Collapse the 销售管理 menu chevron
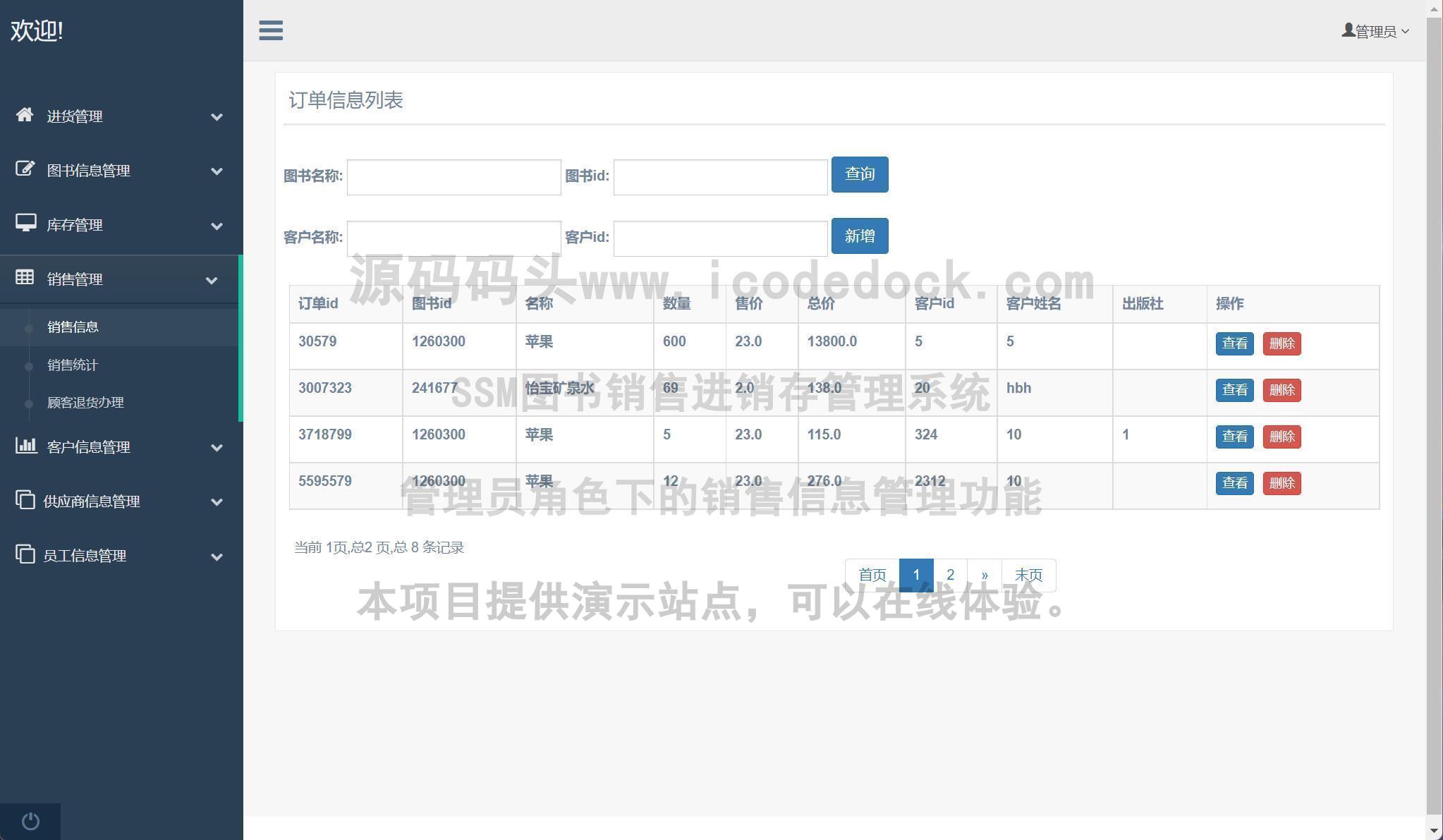This screenshot has height=840, width=1443. point(212,280)
